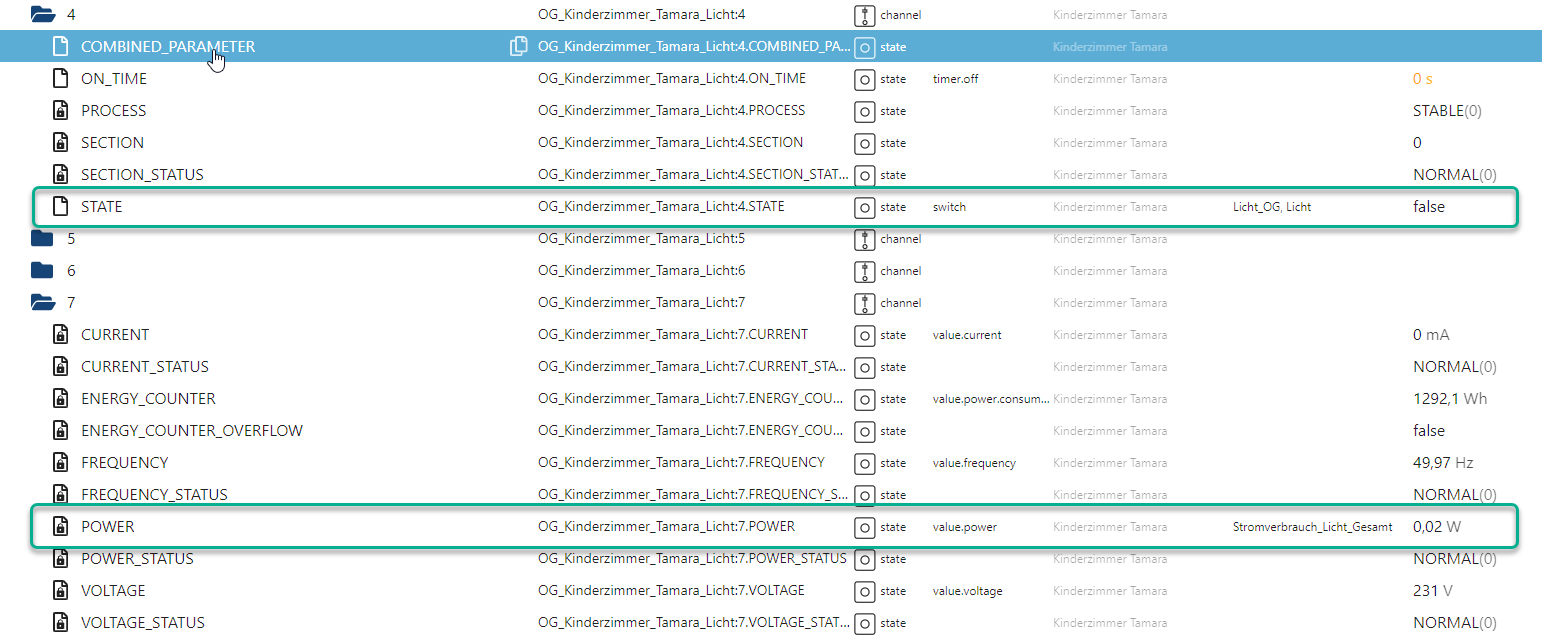Click the file icon beside STATE
1542x642 pixels.
[61, 207]
